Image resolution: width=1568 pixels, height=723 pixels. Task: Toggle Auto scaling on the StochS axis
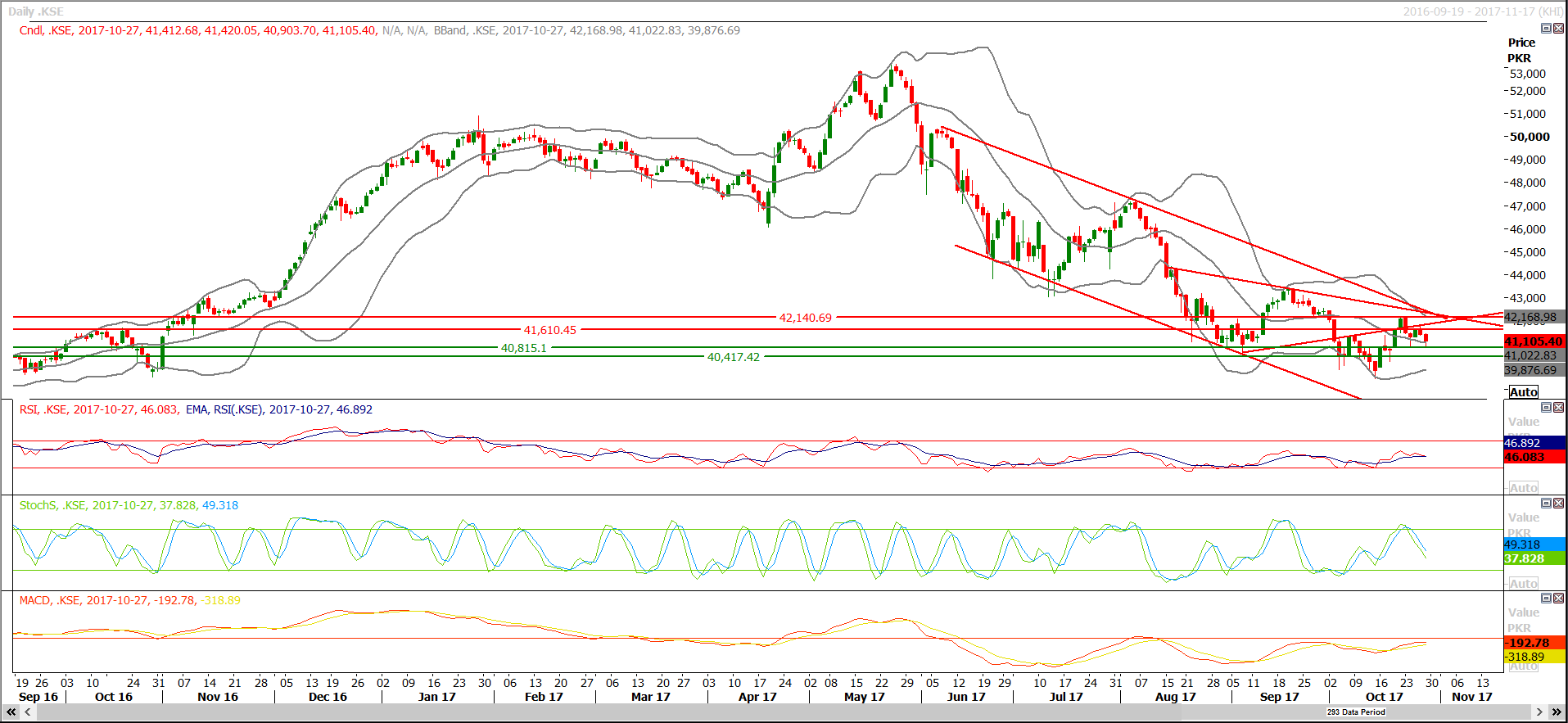1523,584
